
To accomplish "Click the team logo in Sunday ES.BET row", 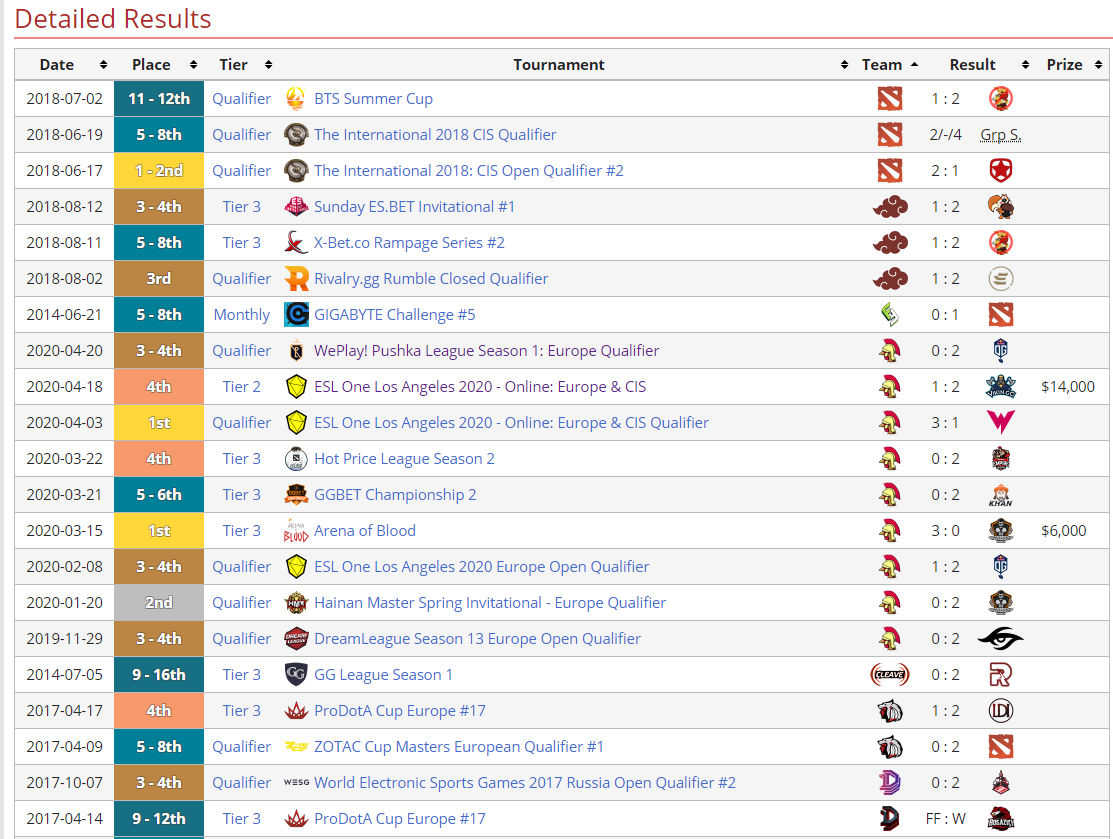I will coord(889,207).
